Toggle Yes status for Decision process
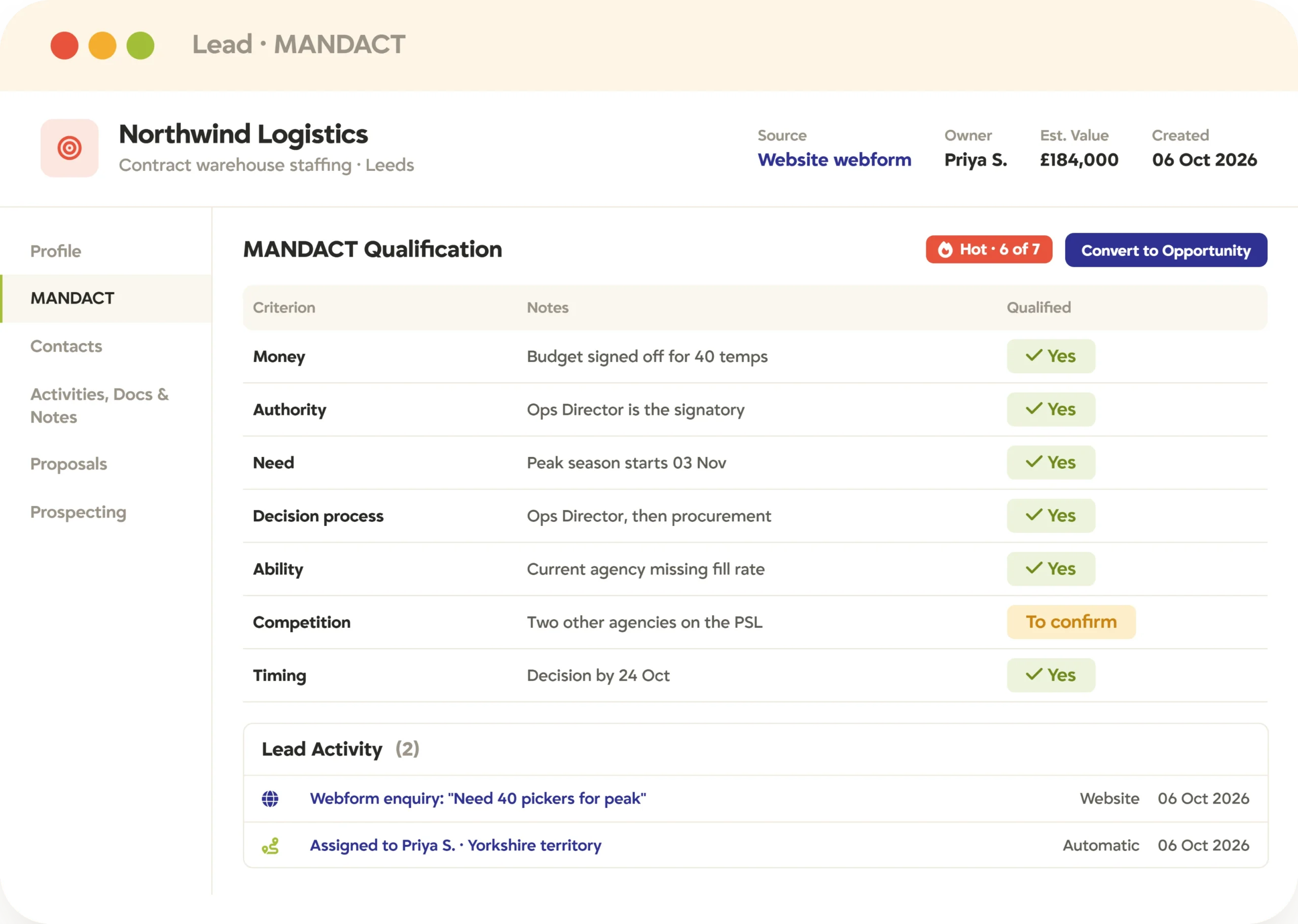The width and height of the screenshot is (1298, 924). [x=1051, y=515]
